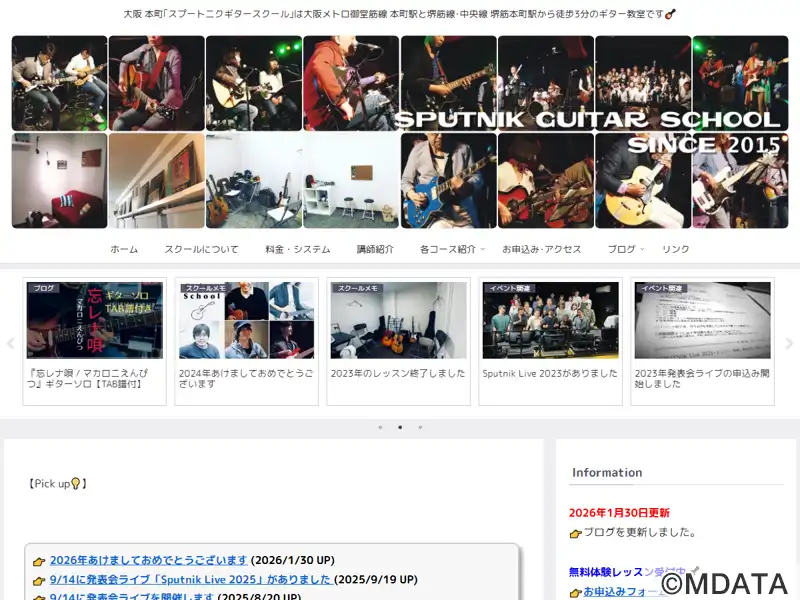Open the 9/14 Sputnik Live 2025 がありました link

[191, 580]
